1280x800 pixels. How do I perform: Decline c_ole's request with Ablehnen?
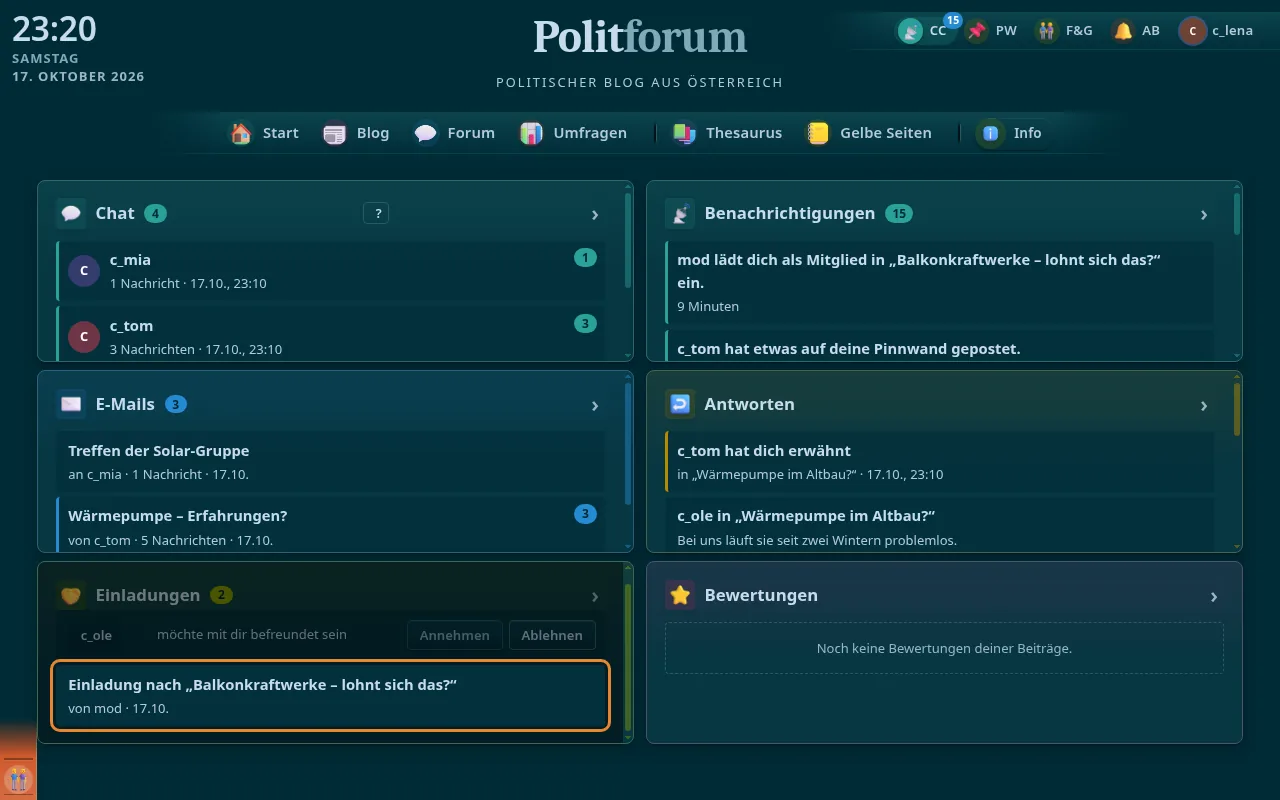click(x=552, y=635)
